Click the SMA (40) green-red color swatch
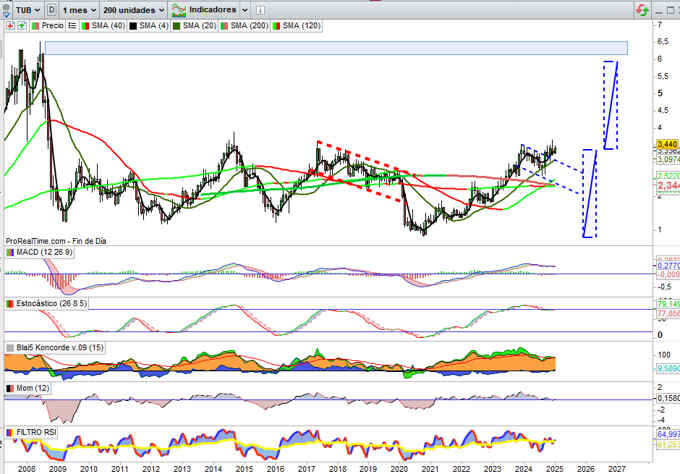 [x=85, y=26]
